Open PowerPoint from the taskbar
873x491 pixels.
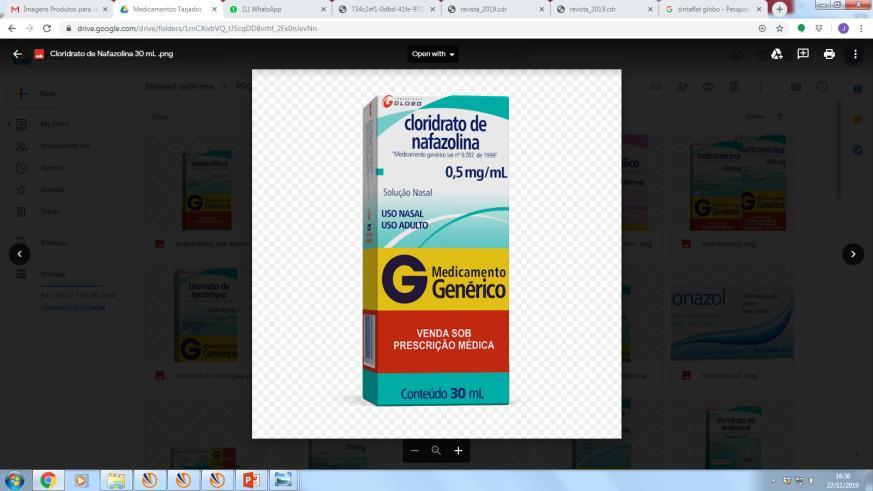click(251, 480)
